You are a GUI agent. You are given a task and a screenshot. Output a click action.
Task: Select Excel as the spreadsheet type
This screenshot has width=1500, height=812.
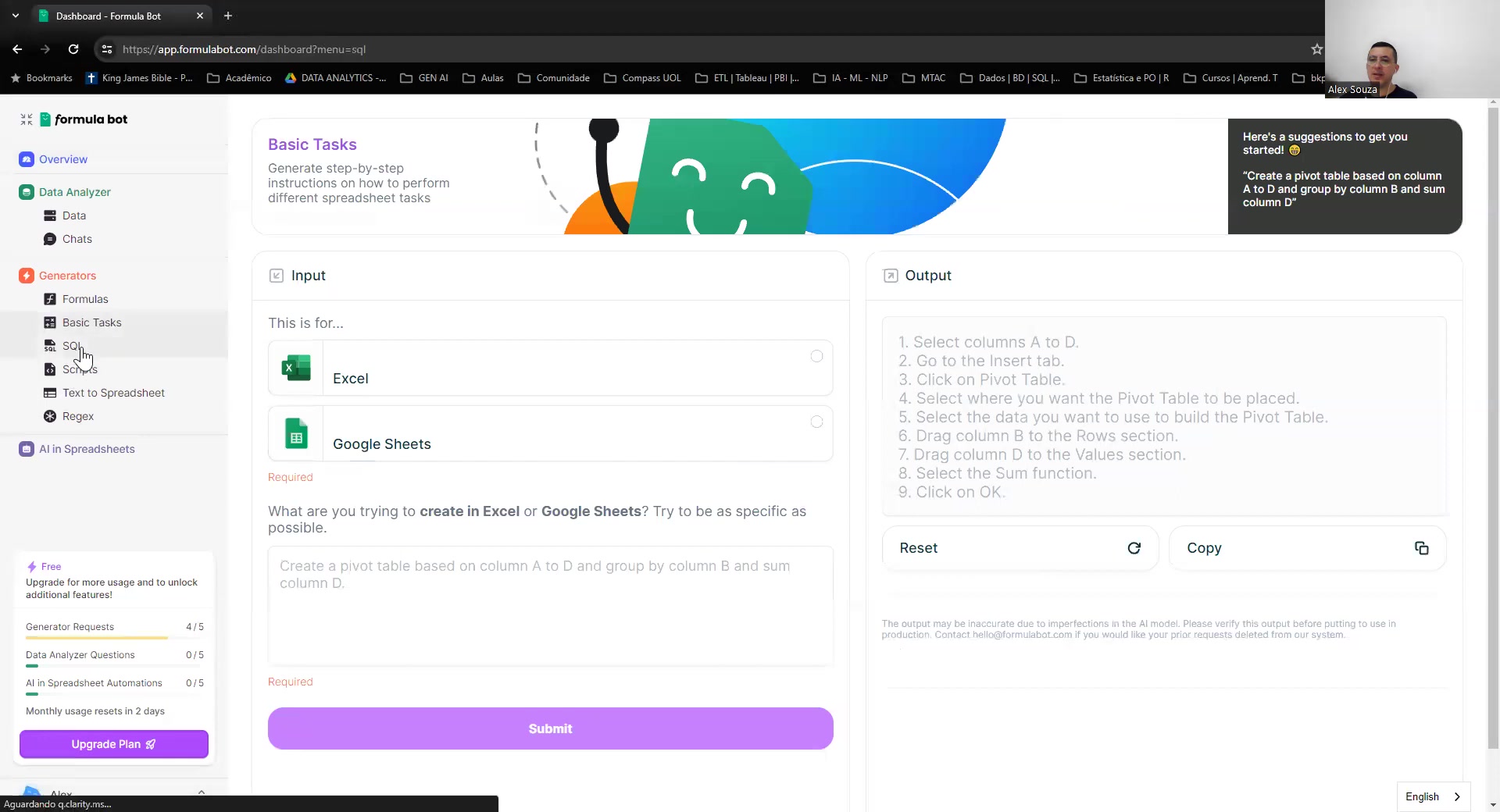point(549,368)
